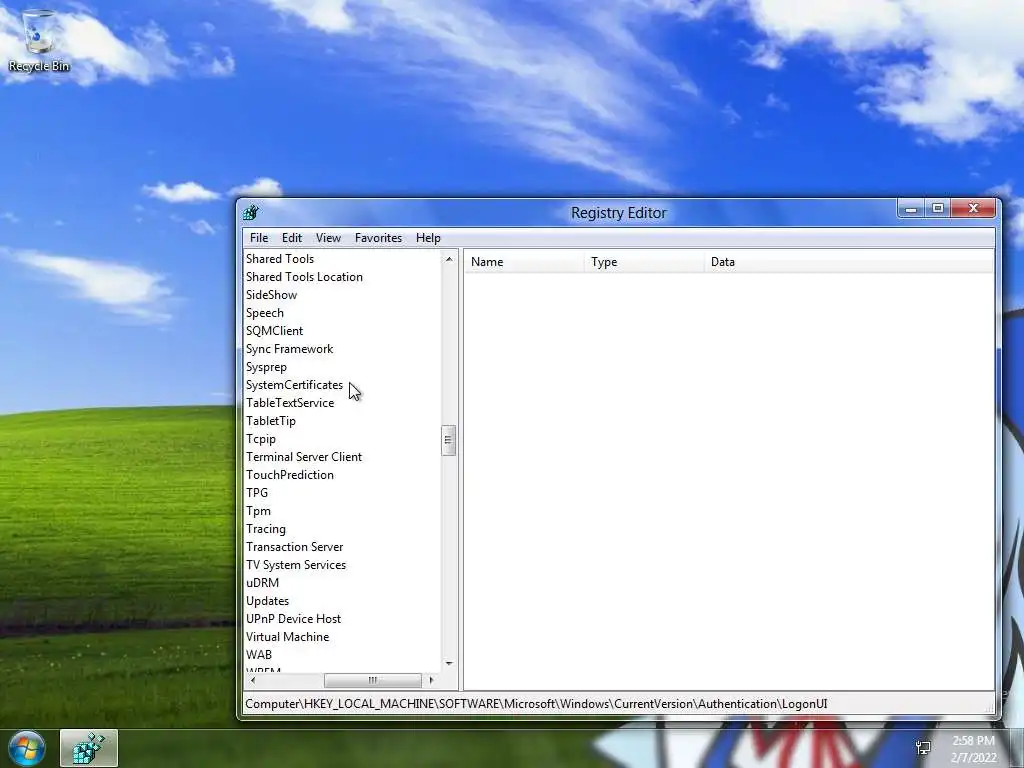This screenshot has height=768, width=1024.
Task: Select the SideShow key
Action: [x=272, y=295]
